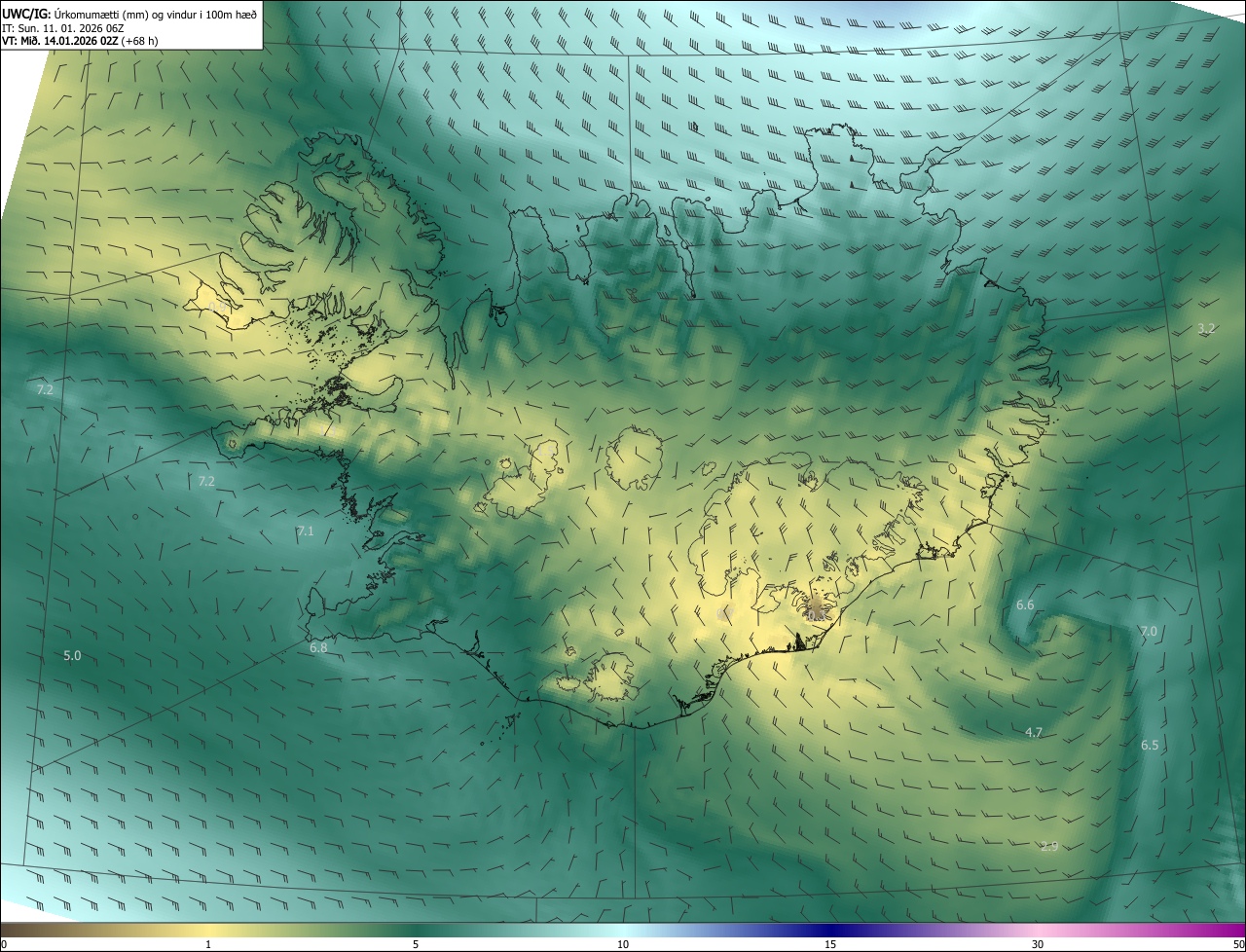Click the 15 tick on the color scale
Screen dimensions: 1246x952
click(830, 944)
